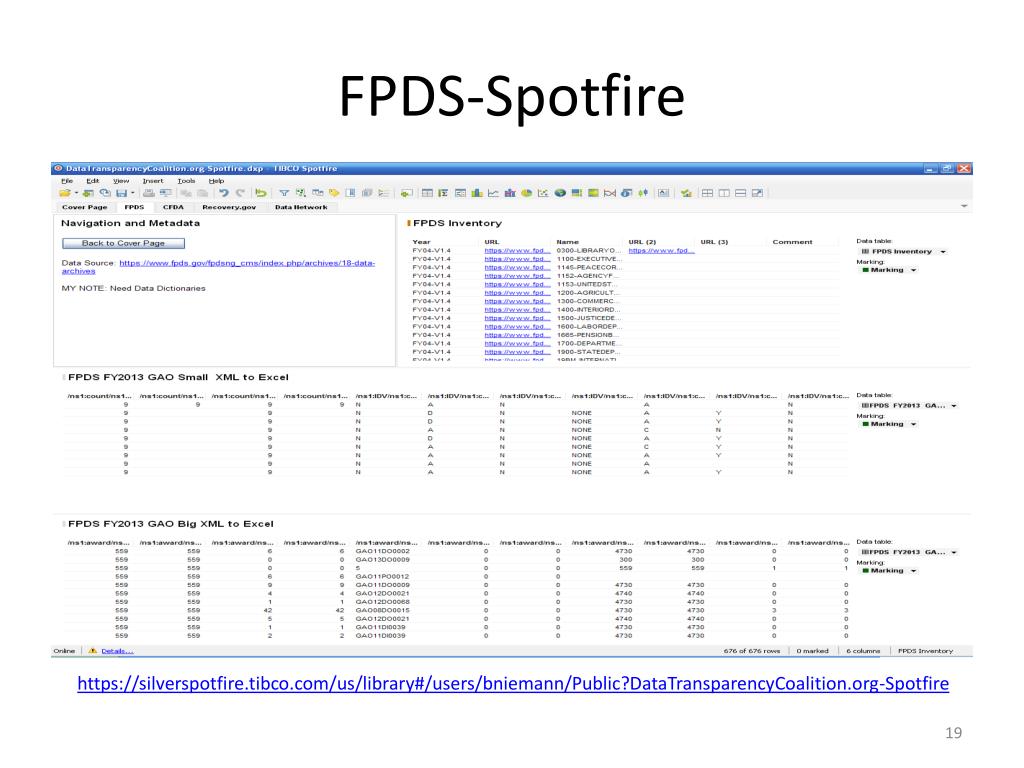Open the silverspotfire.tibco.com library link

point(513,684)
